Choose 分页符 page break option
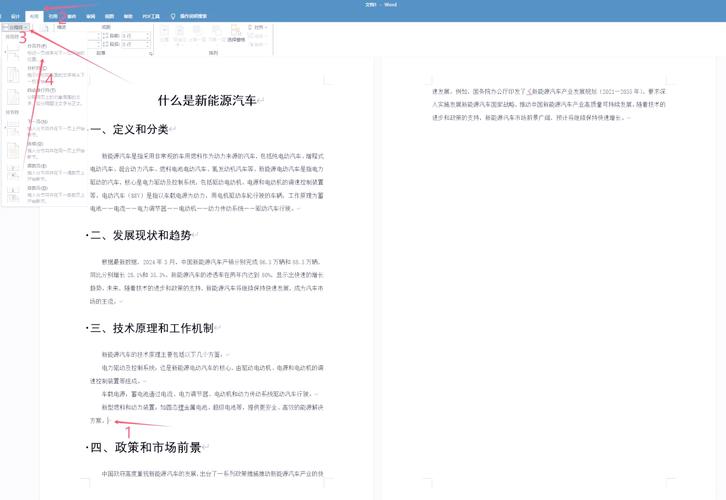Viewport: 726px width, 500px height. pos(45,52)
